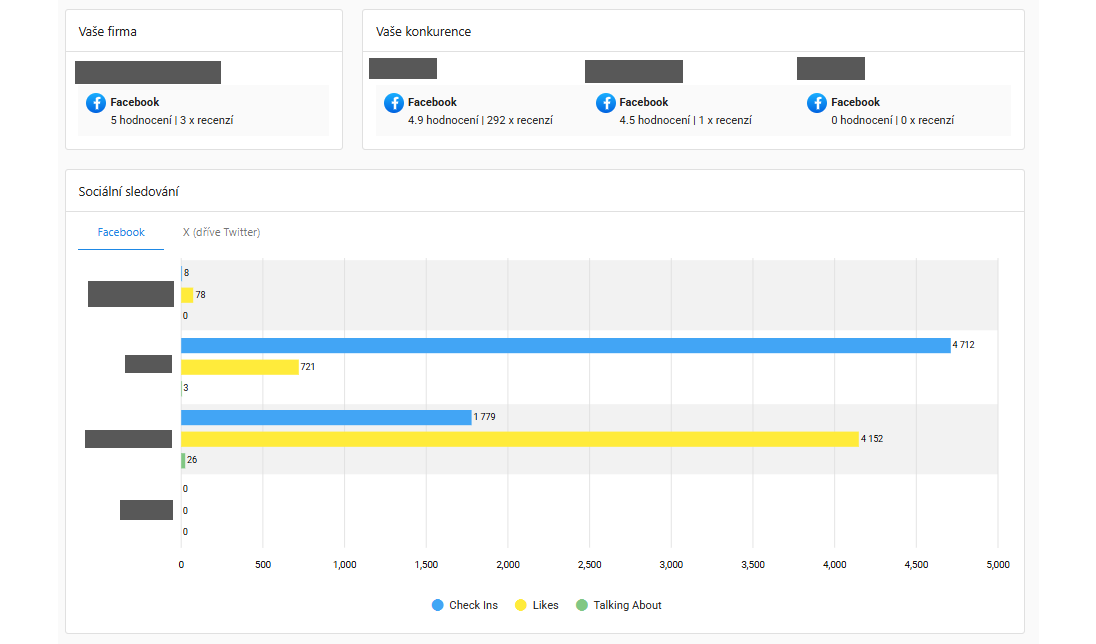Viewport: 1096px width, 644px height.
Task: Toggle the green Talking About legend dot
Action: tap(581, 605)
